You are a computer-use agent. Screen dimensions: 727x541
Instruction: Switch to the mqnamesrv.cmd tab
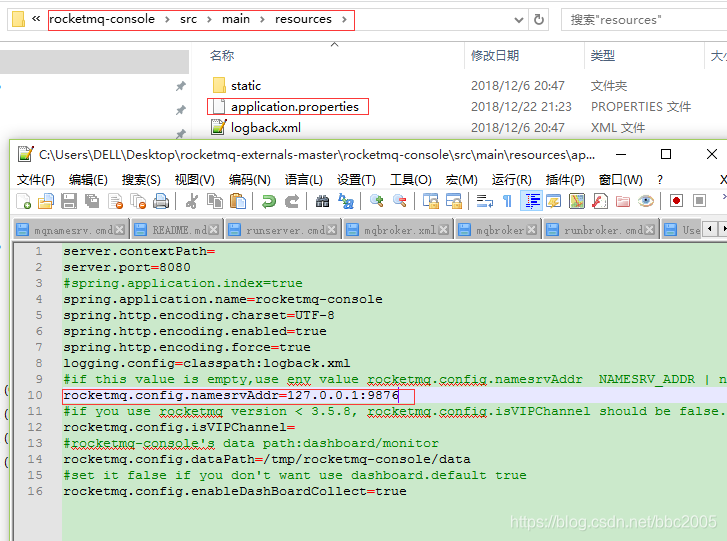[70, 229]
